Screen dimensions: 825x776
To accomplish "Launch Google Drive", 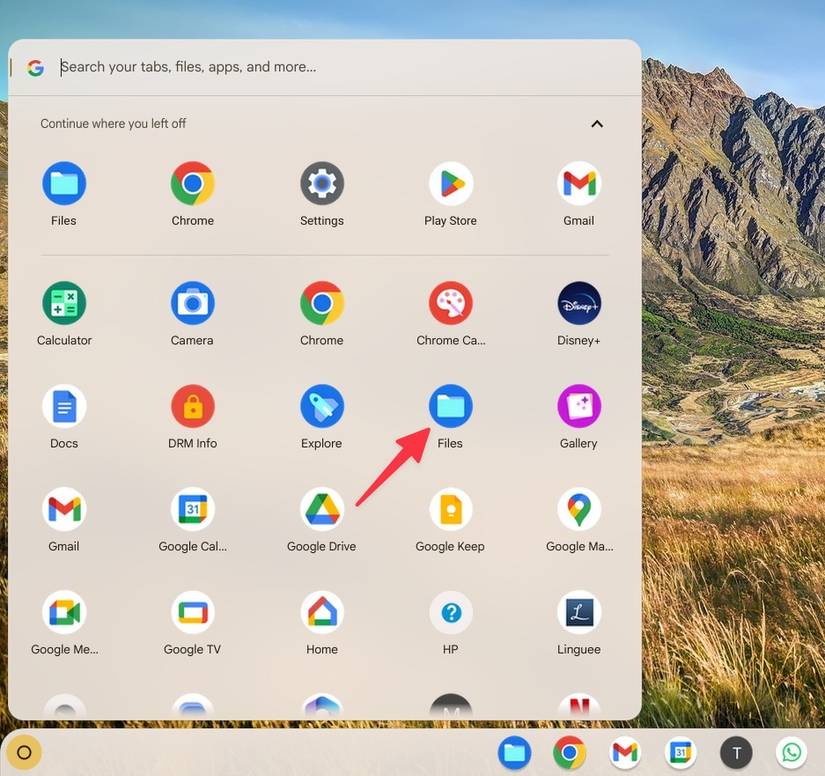I will click(x=321, y=510).
